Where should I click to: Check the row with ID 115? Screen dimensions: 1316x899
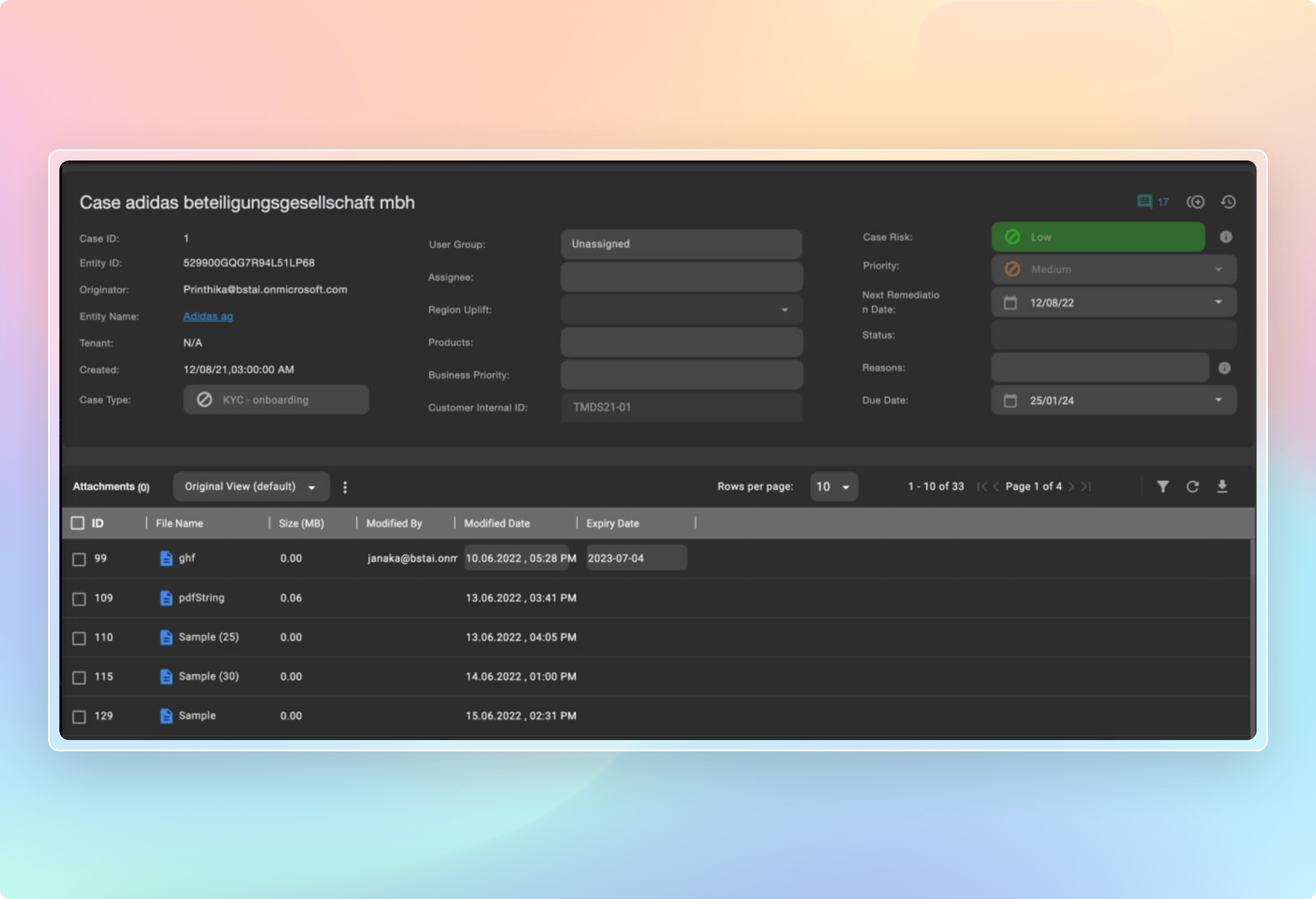(79, 677)
